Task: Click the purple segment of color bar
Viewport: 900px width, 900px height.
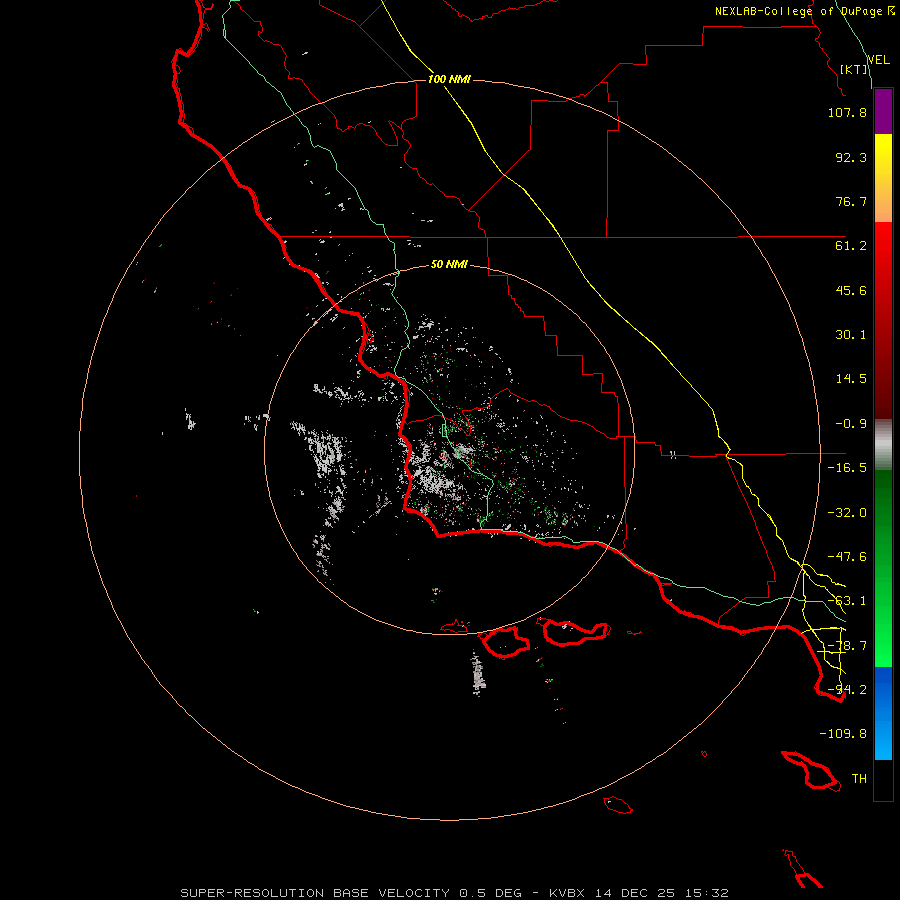Action: pyautogui.click(x=883, y=111)
